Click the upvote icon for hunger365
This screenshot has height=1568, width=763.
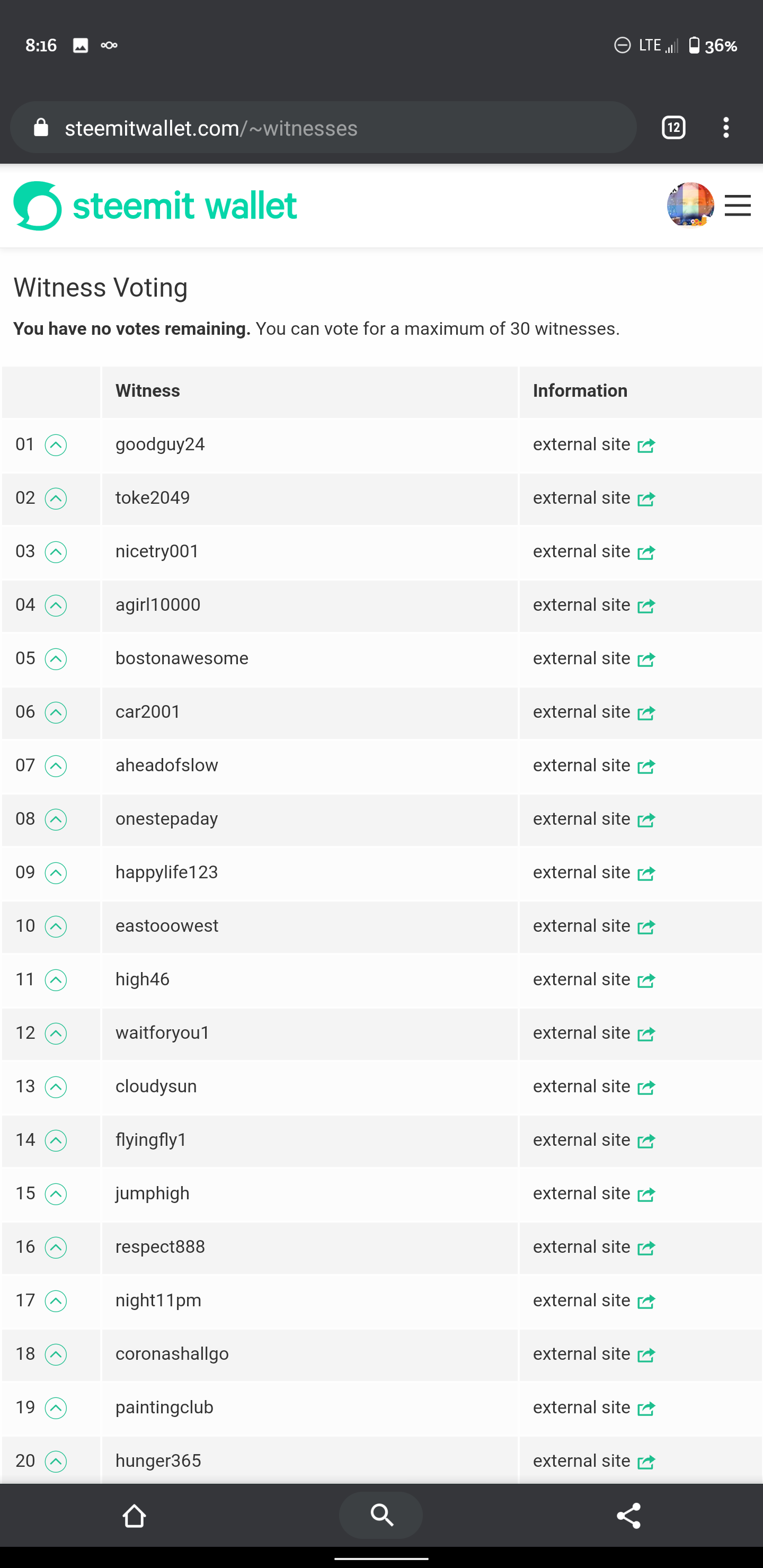[56, 1462]
